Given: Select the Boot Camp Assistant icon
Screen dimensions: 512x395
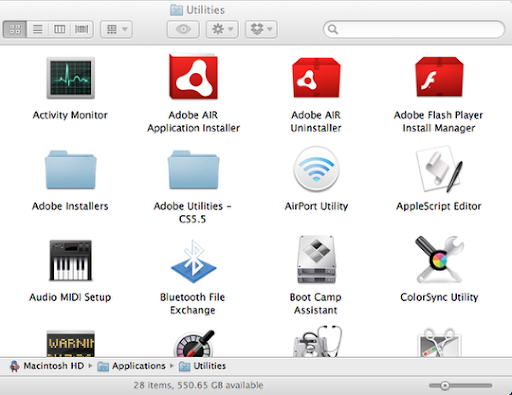Looking at the screenshot, I should 316,260.
